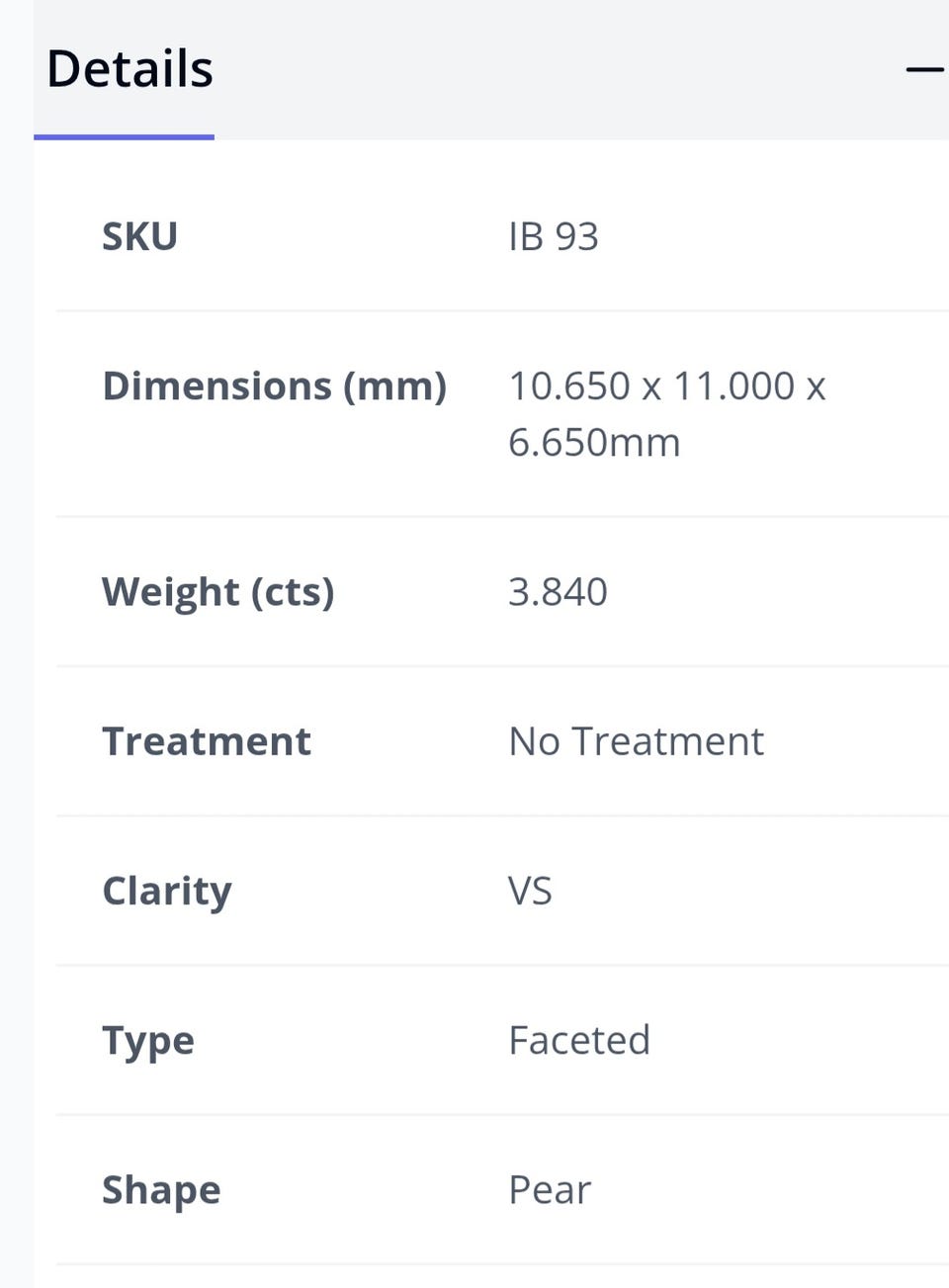The height and width of the screenshot is (1288, 949).
Task: Open the Details tab heading
Action: [129, 69]
